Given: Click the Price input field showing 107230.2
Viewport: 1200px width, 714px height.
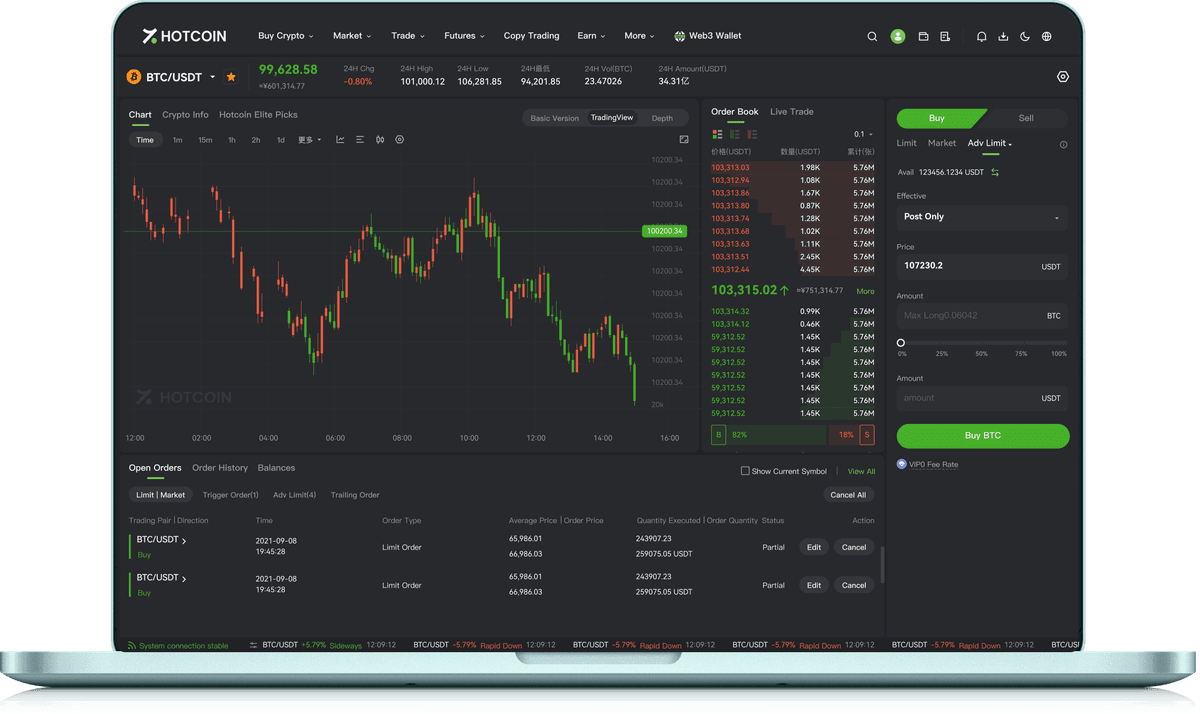Looking at the screenshot, I should click(x=982, y=266).
